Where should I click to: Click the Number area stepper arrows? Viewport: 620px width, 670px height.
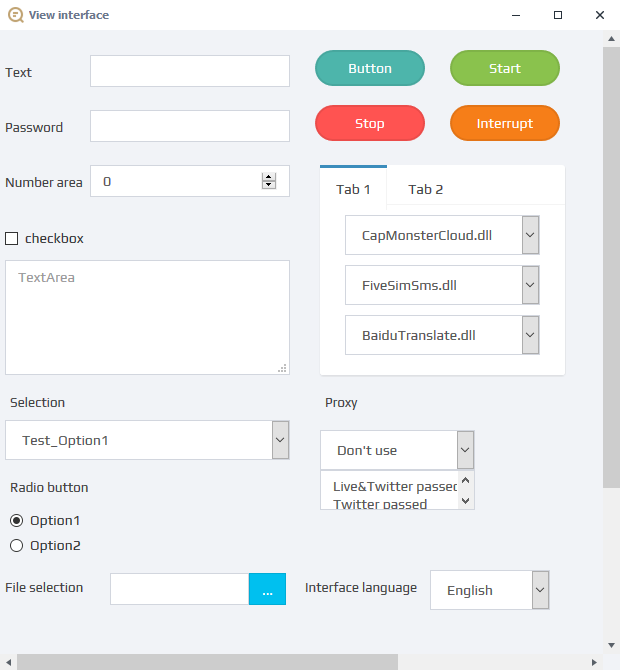coord(268,181)
